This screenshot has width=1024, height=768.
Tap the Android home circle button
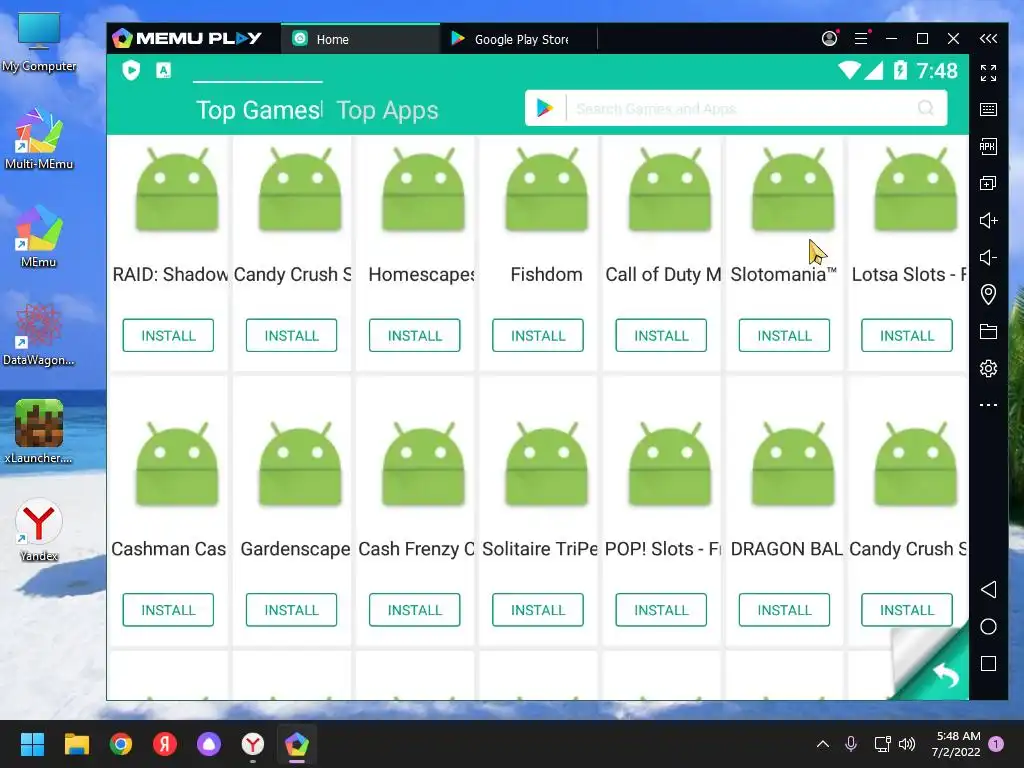coord(988,626)
